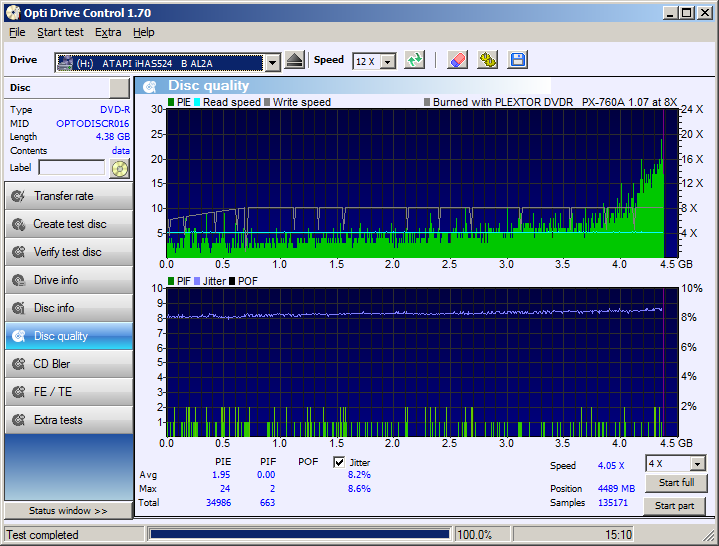
Task: Click the Burned with PLEXTOR DVDR text
Action: pyautogui.click(x=503, y=102)
